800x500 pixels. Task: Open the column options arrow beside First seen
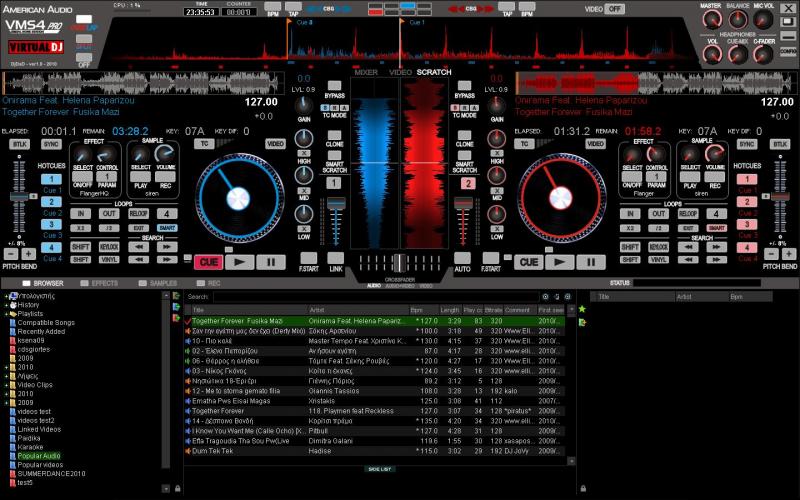[571, 309]
